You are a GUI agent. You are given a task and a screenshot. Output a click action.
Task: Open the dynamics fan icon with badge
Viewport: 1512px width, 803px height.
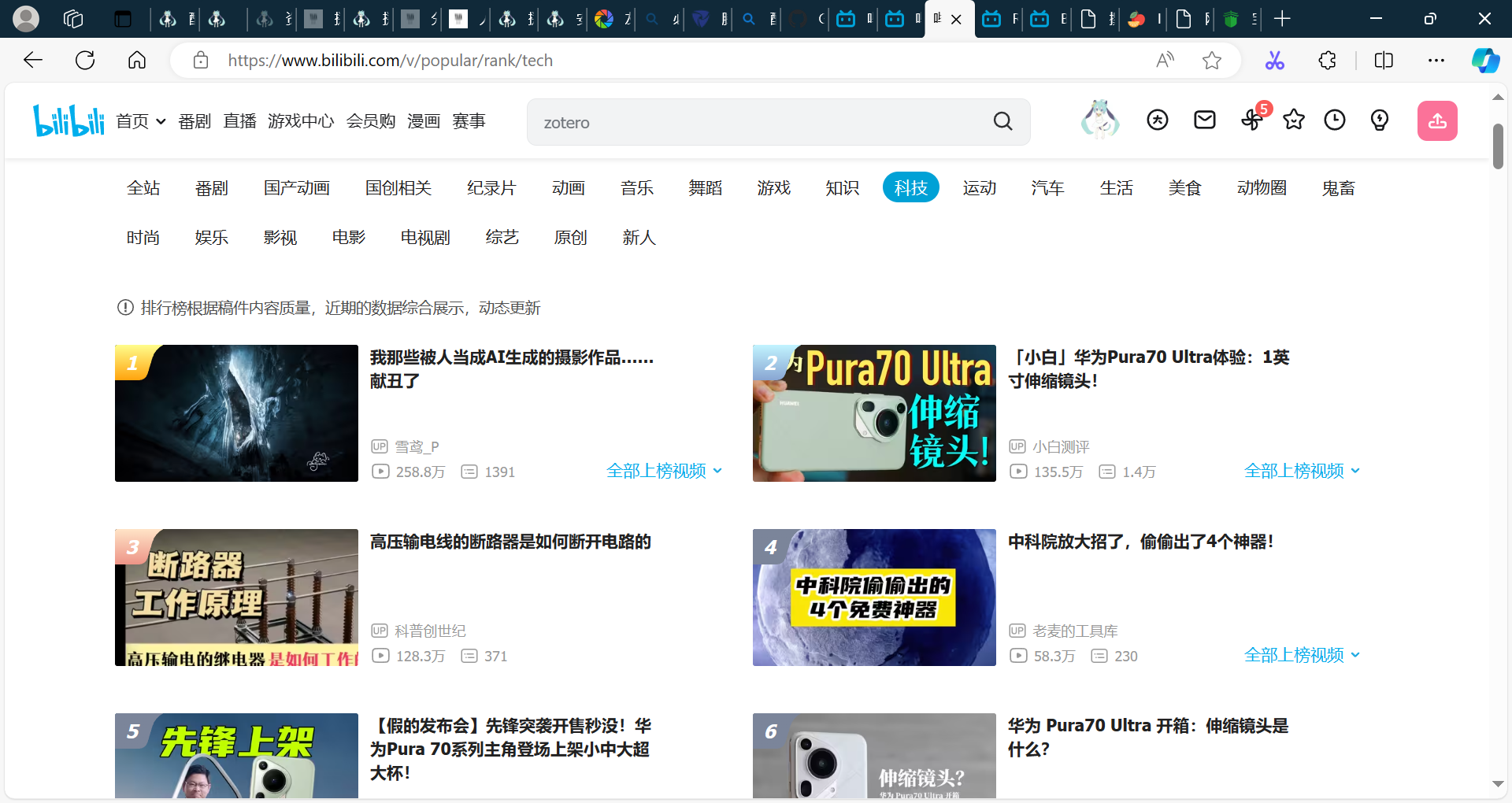[x=1252, y=120]
